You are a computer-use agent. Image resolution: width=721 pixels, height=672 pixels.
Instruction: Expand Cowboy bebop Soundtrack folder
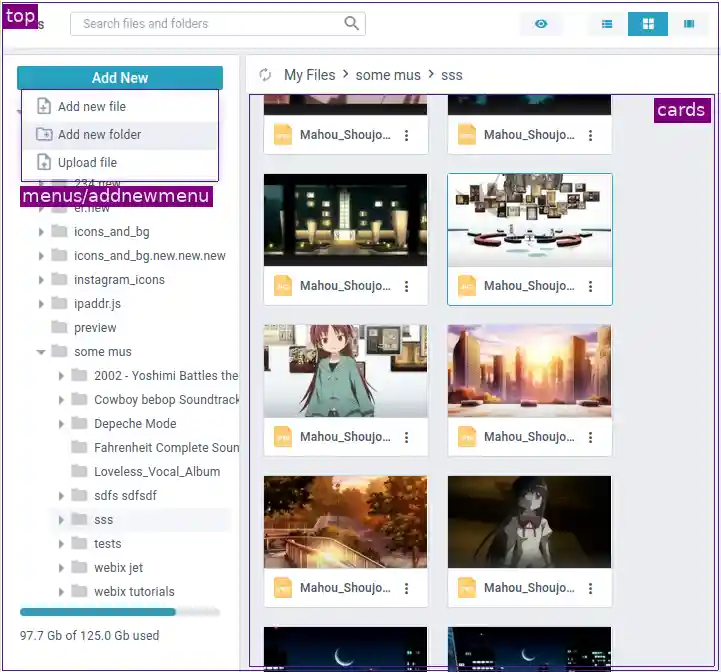click(x=61, y=400)
